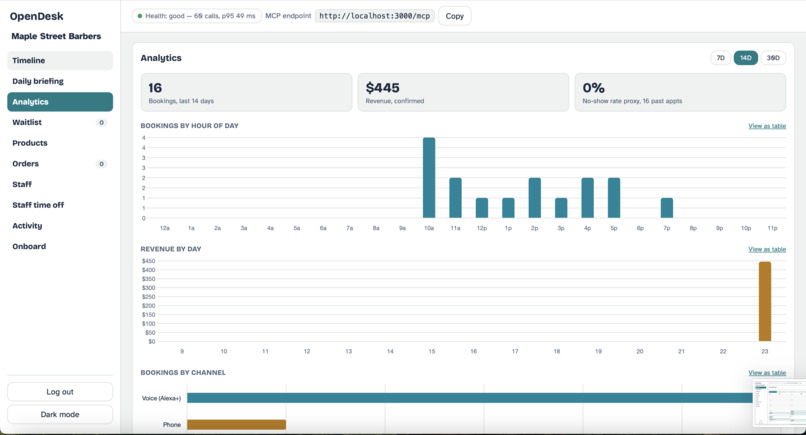Click the 0% No-show rate card
The image size is (806, 435).
point(680,93)
